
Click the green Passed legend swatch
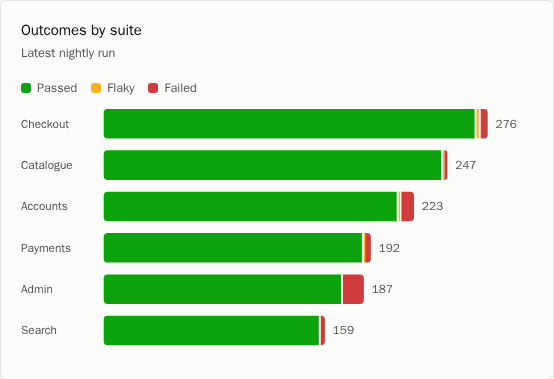[26, 88]
